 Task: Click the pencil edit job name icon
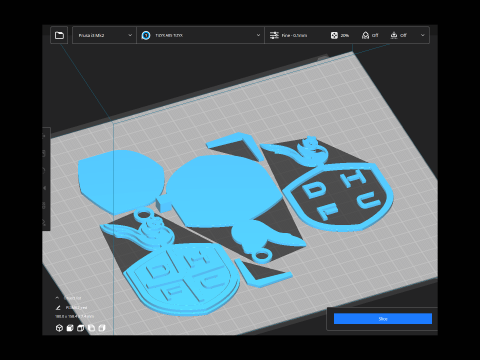(58, 307)
